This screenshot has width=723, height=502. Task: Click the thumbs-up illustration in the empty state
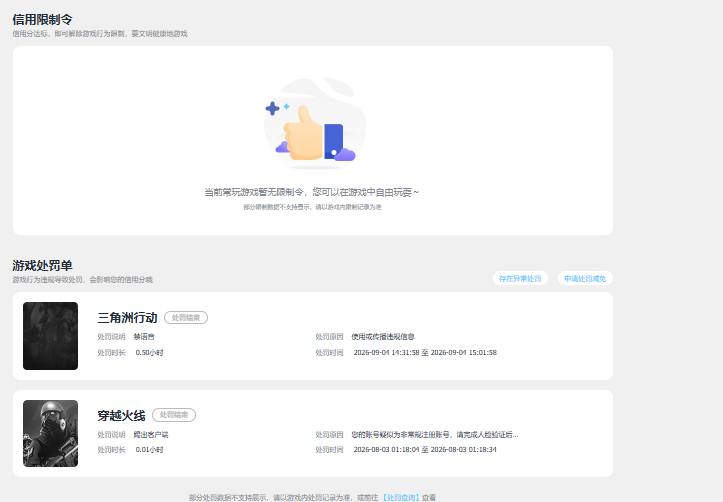[x=313, y=124]
